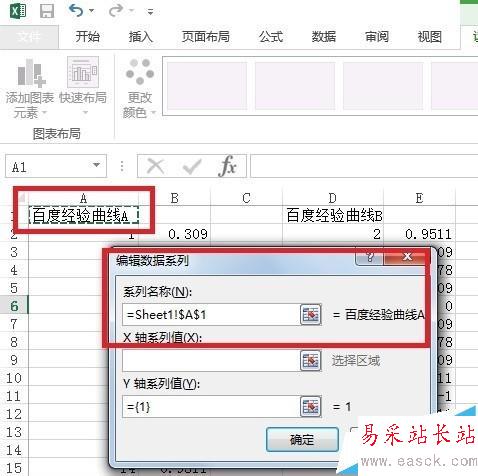This screenshot has height=476, width=478.
Task: Open 快速布局 gallery
Action: (x=83, y=87)
